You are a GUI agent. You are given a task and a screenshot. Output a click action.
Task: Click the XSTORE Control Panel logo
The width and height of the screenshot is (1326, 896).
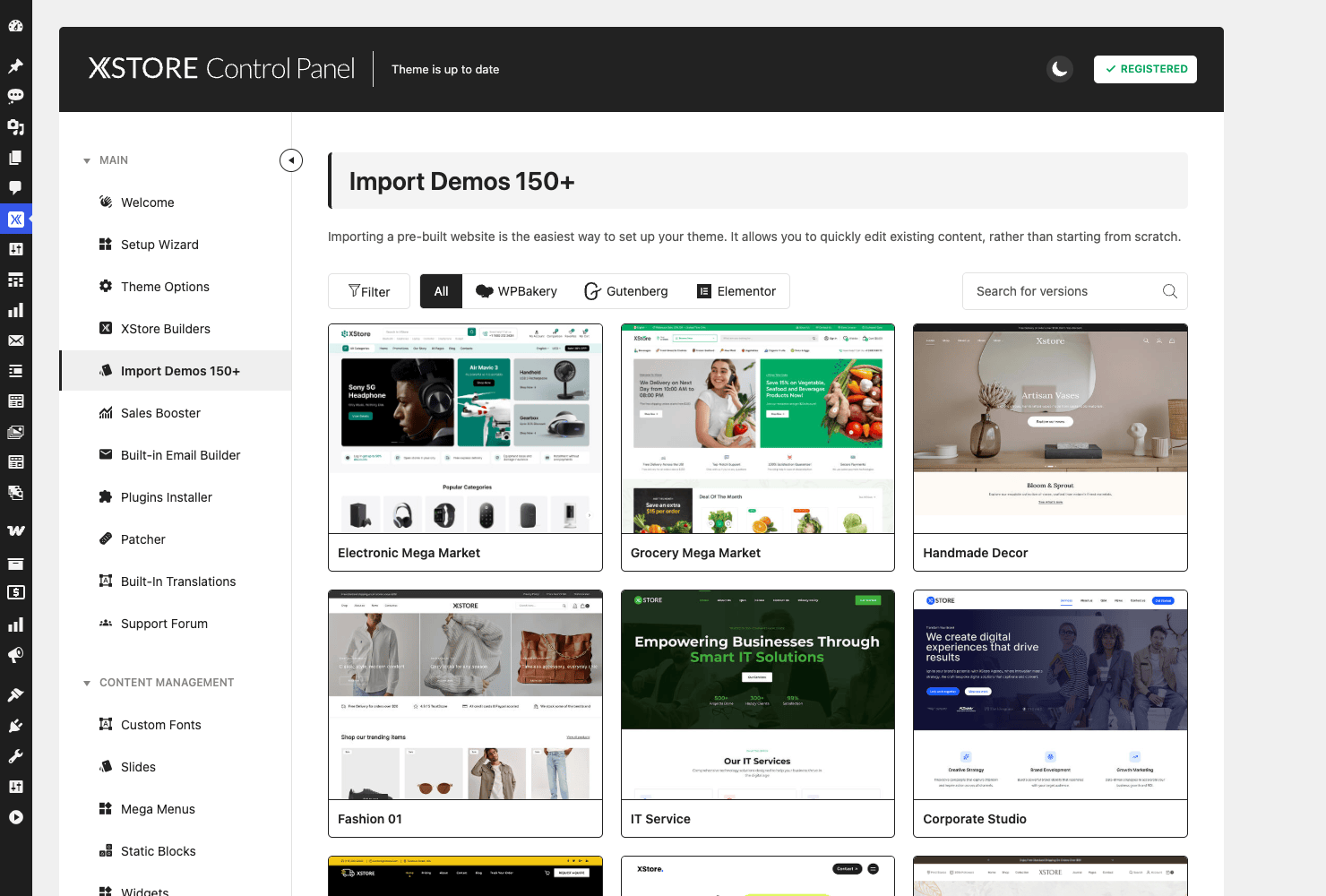pyautogui.click(x=221, y=69)
